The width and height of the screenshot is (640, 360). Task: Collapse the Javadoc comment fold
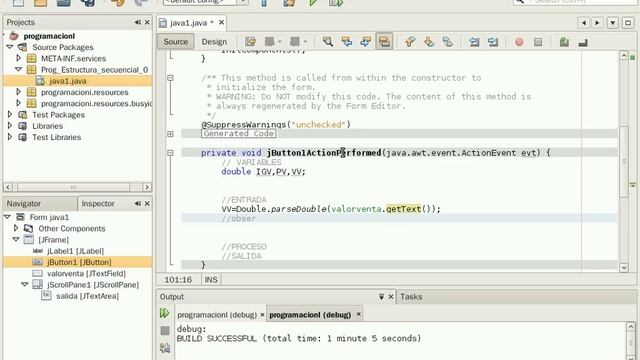pyautogui.click(x=170, y=78)
